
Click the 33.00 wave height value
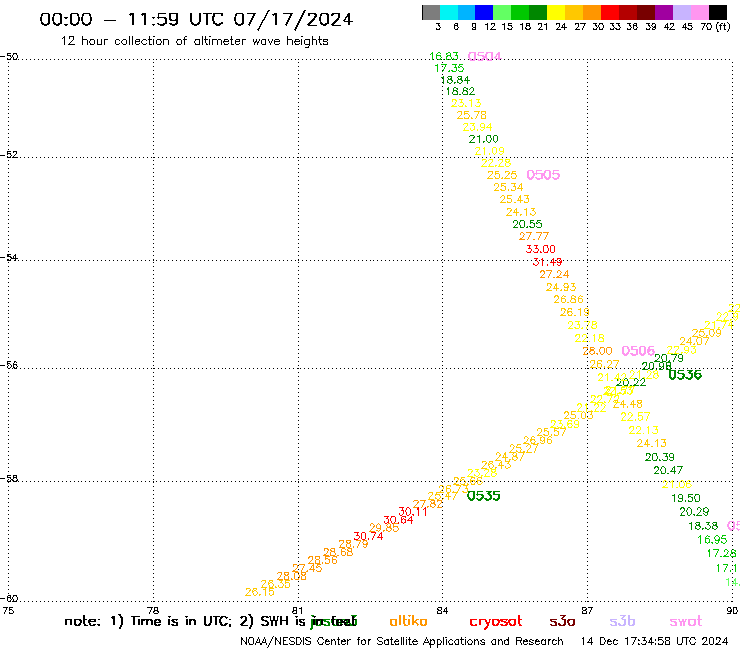pyautogui.click(x=540, y=249)
